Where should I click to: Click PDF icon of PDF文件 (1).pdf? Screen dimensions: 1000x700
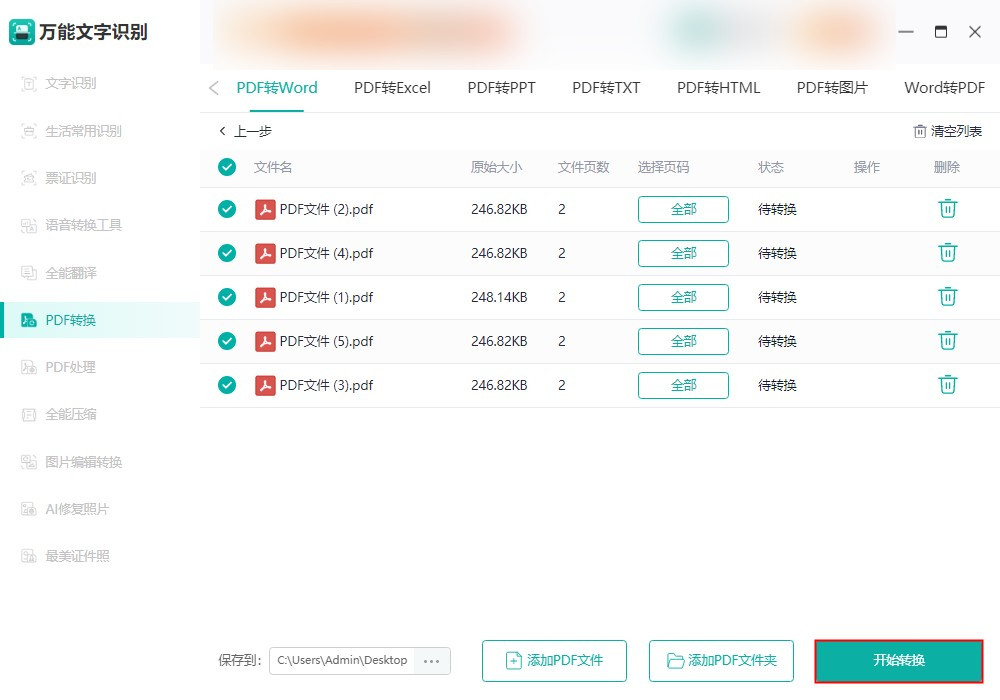point(265,297)
